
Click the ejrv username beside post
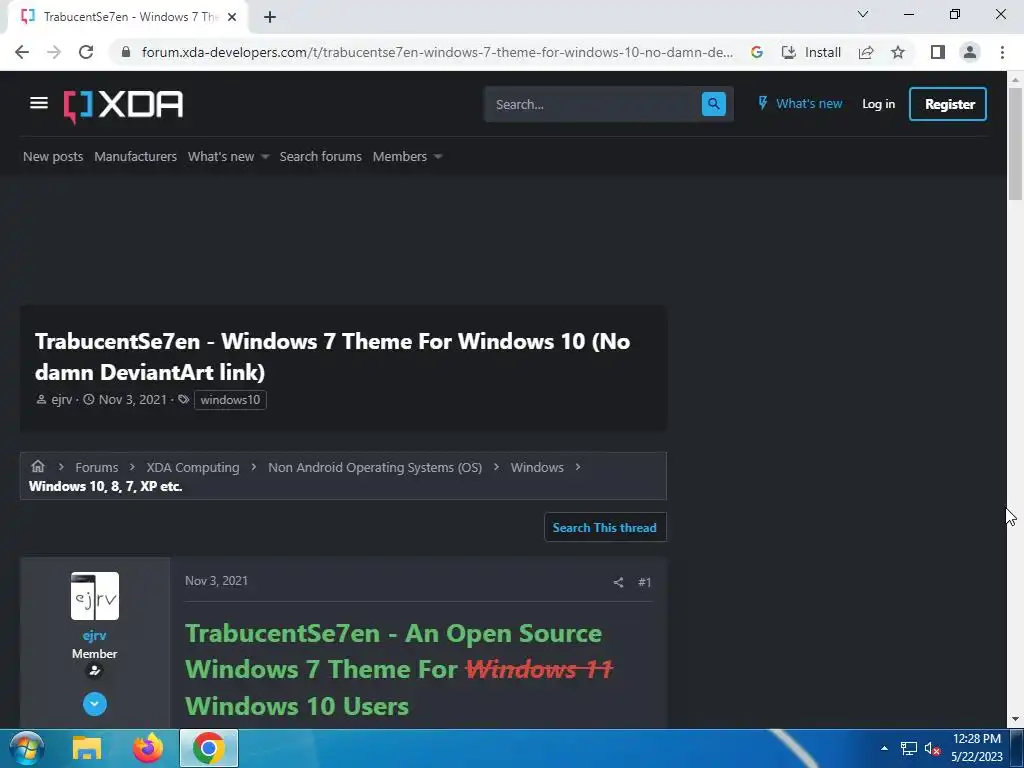(x=95, y=635)
